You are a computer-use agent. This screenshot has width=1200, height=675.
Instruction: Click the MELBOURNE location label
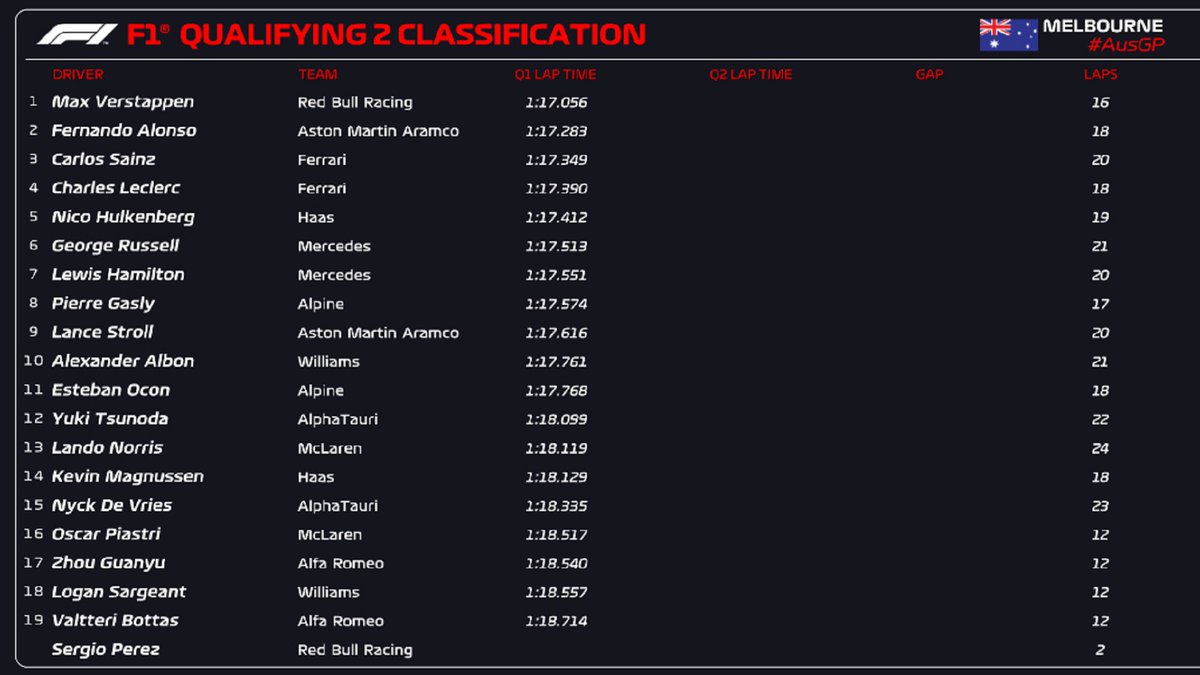coord(1102,26)
